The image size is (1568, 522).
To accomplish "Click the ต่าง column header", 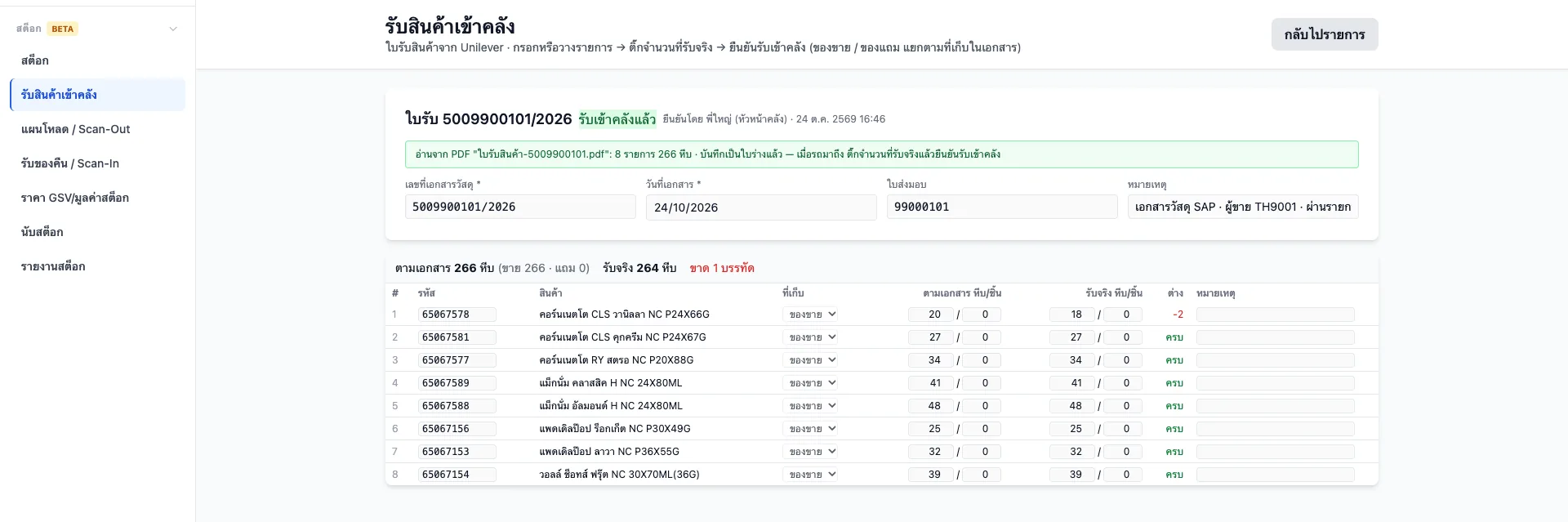I will tap(1175, 292).
